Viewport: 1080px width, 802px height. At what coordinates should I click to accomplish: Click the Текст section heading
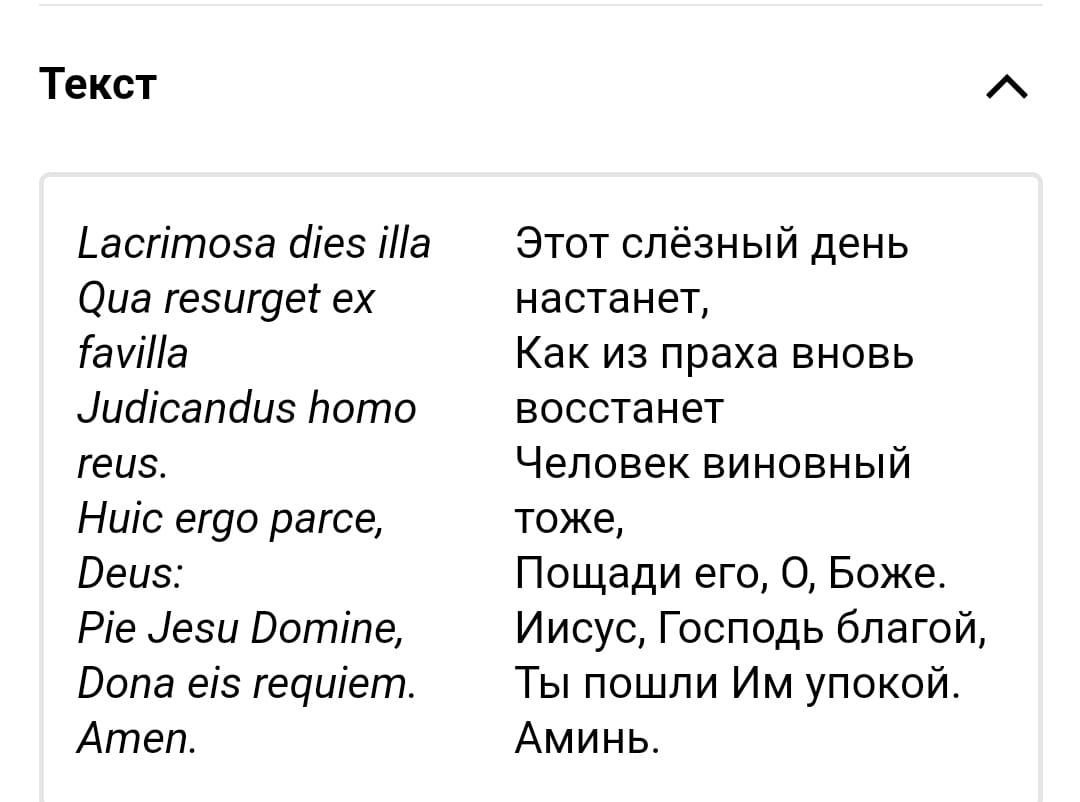[x=98, y=84]
